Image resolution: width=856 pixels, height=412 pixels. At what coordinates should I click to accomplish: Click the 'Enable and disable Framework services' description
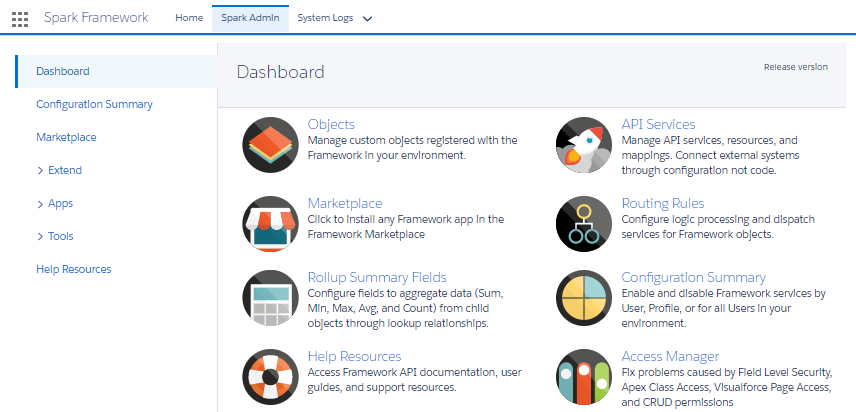click(723, 308)
